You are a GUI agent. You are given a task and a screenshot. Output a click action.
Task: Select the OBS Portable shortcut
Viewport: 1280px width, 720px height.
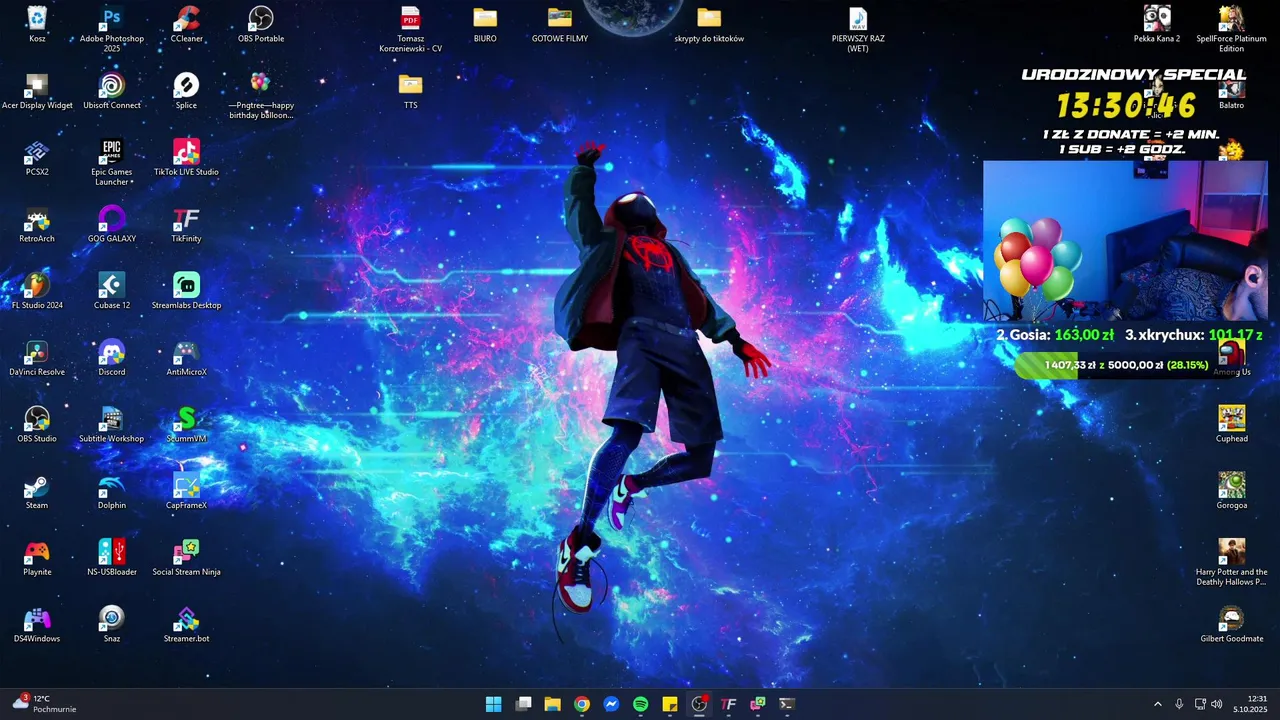261,25
